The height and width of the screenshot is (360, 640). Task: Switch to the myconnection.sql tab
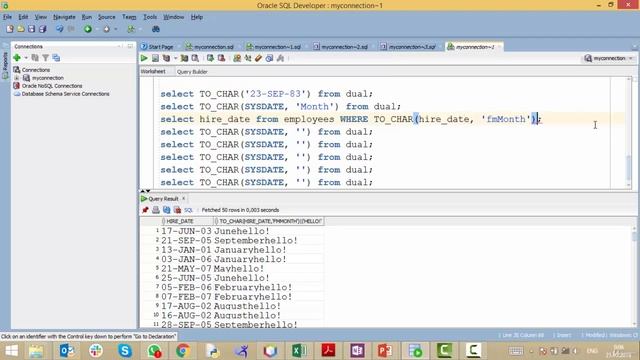(x=209, y=47)
